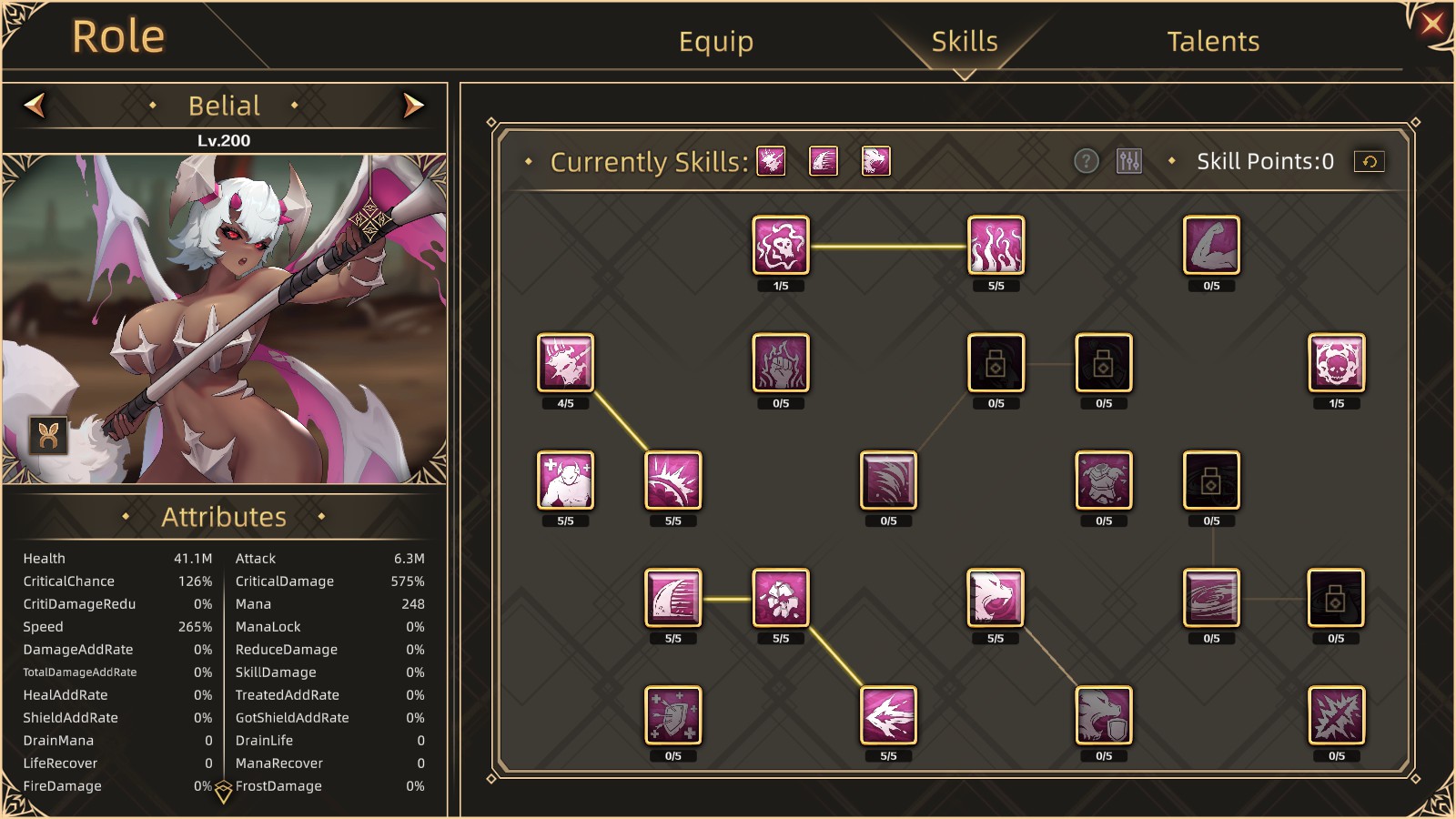Screen dimensions: 1456x819
Task: Select the skull smoke skill node at 1/5
Action: click(x=781, y=245)
